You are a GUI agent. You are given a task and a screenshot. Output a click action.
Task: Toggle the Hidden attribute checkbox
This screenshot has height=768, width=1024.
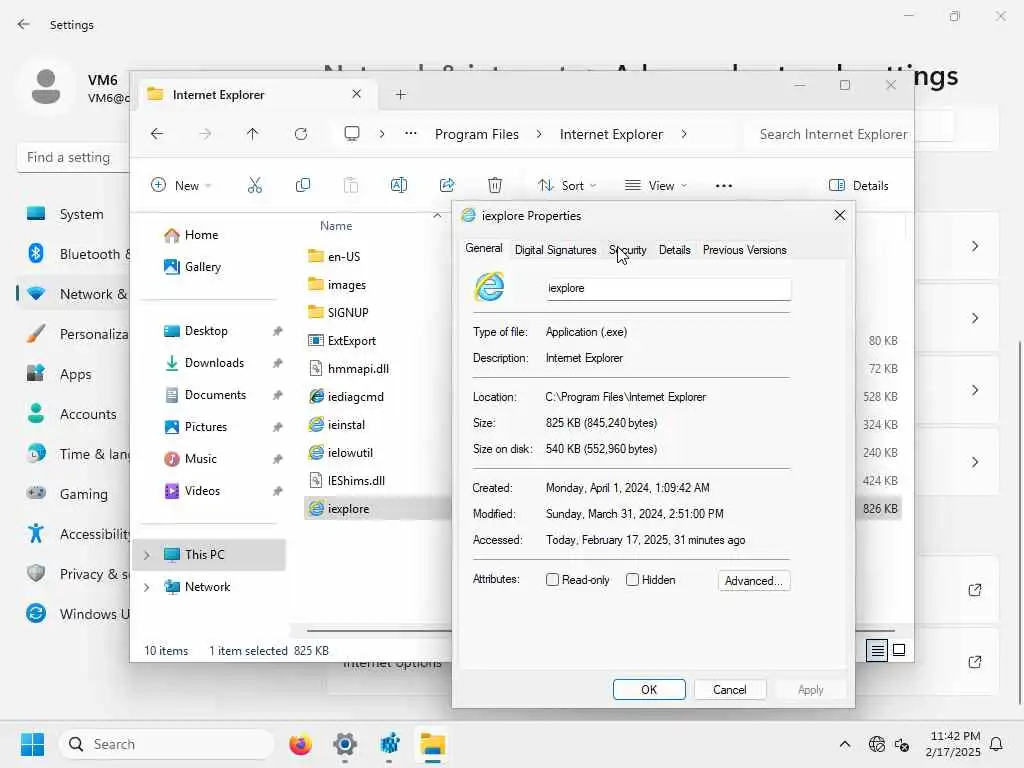tap(632, 579)
